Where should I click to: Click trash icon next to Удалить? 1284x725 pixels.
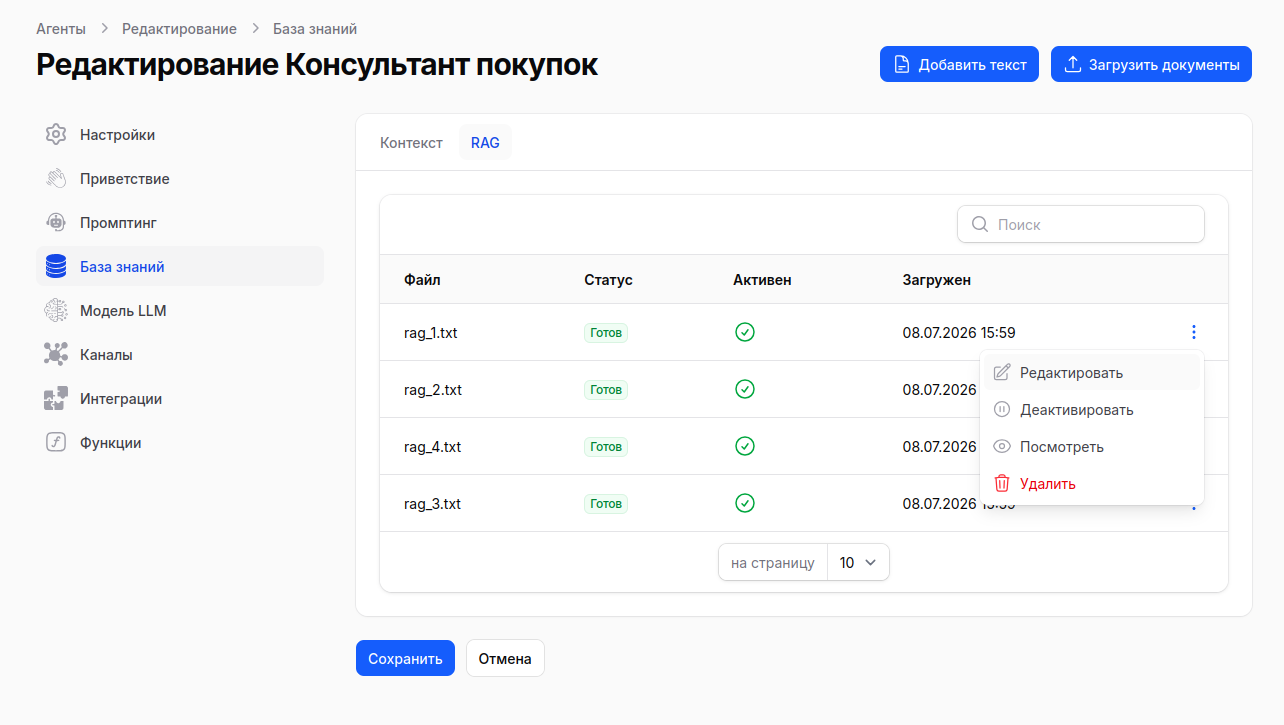1002,484
